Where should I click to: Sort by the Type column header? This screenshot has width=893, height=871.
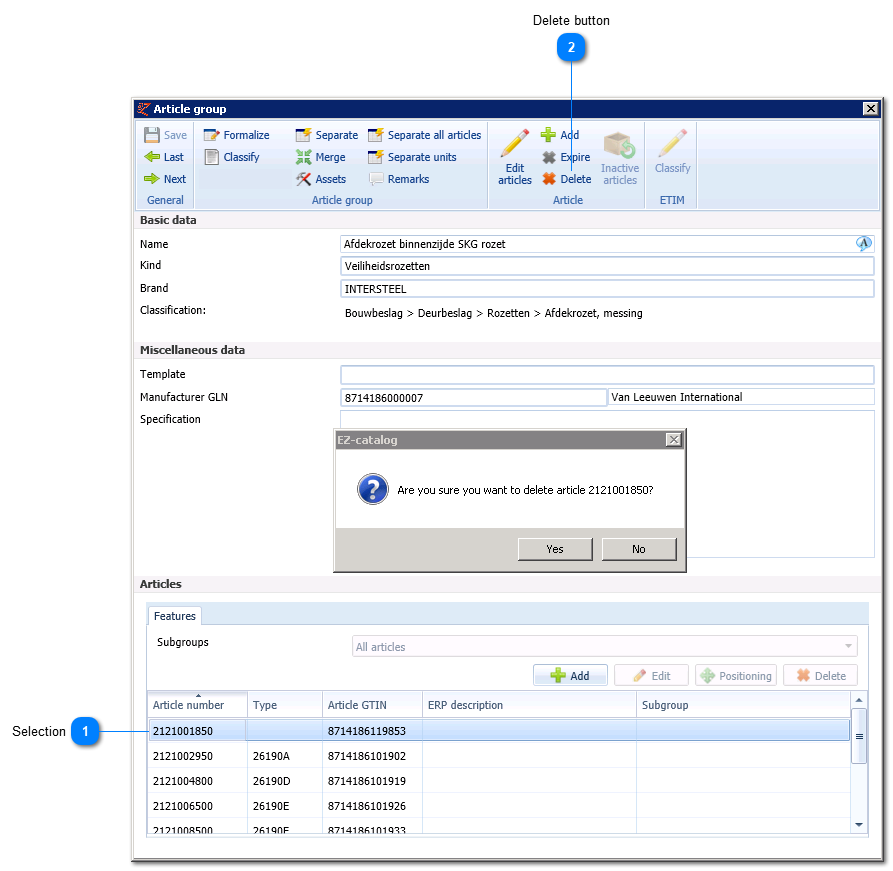[x=285, y=705]
